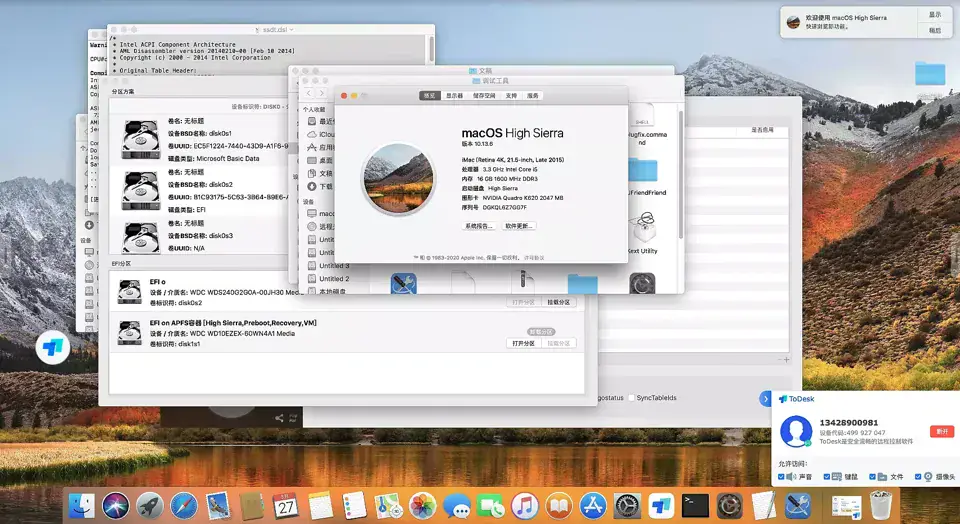Screen dimensions: 960x524
Task: Open iBooks from the Dock
Action: click(x=559, y=506)
